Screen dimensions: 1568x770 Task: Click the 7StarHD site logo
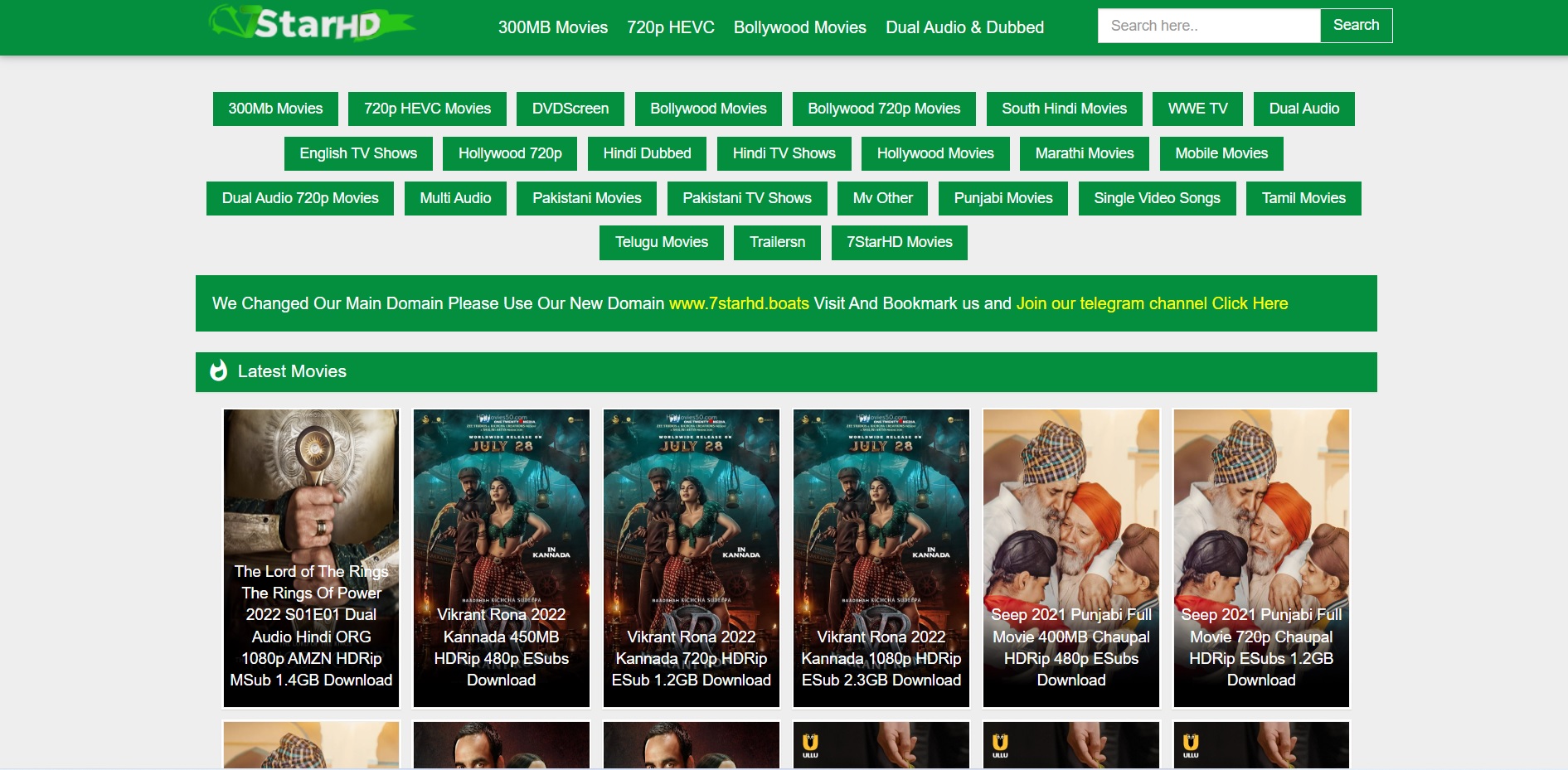pos(312,23)
